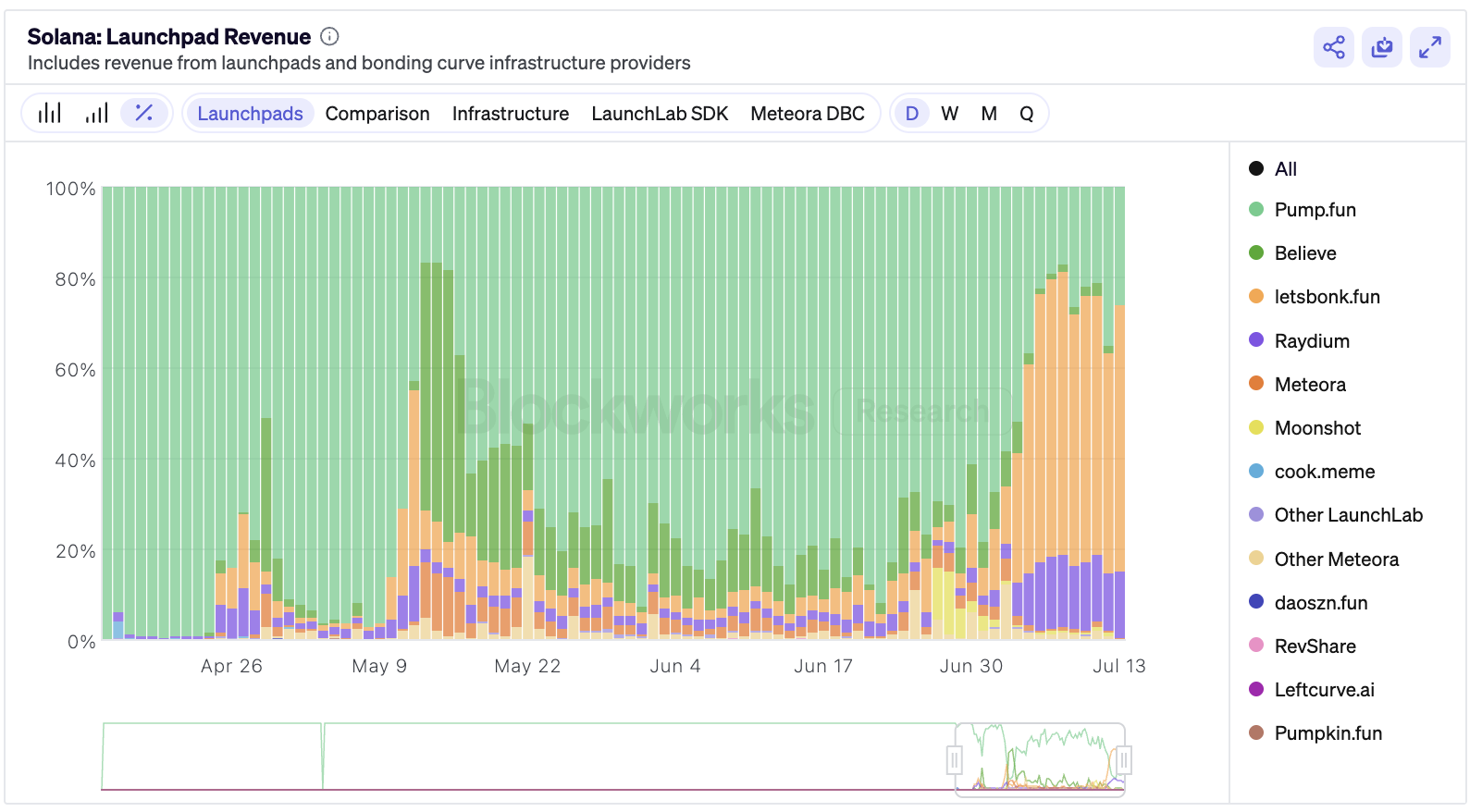The width and height of the screenshot is (1482, 812).
Task: Click the Raydium color swatch in legend
Action: click(x=1256, y=340)
